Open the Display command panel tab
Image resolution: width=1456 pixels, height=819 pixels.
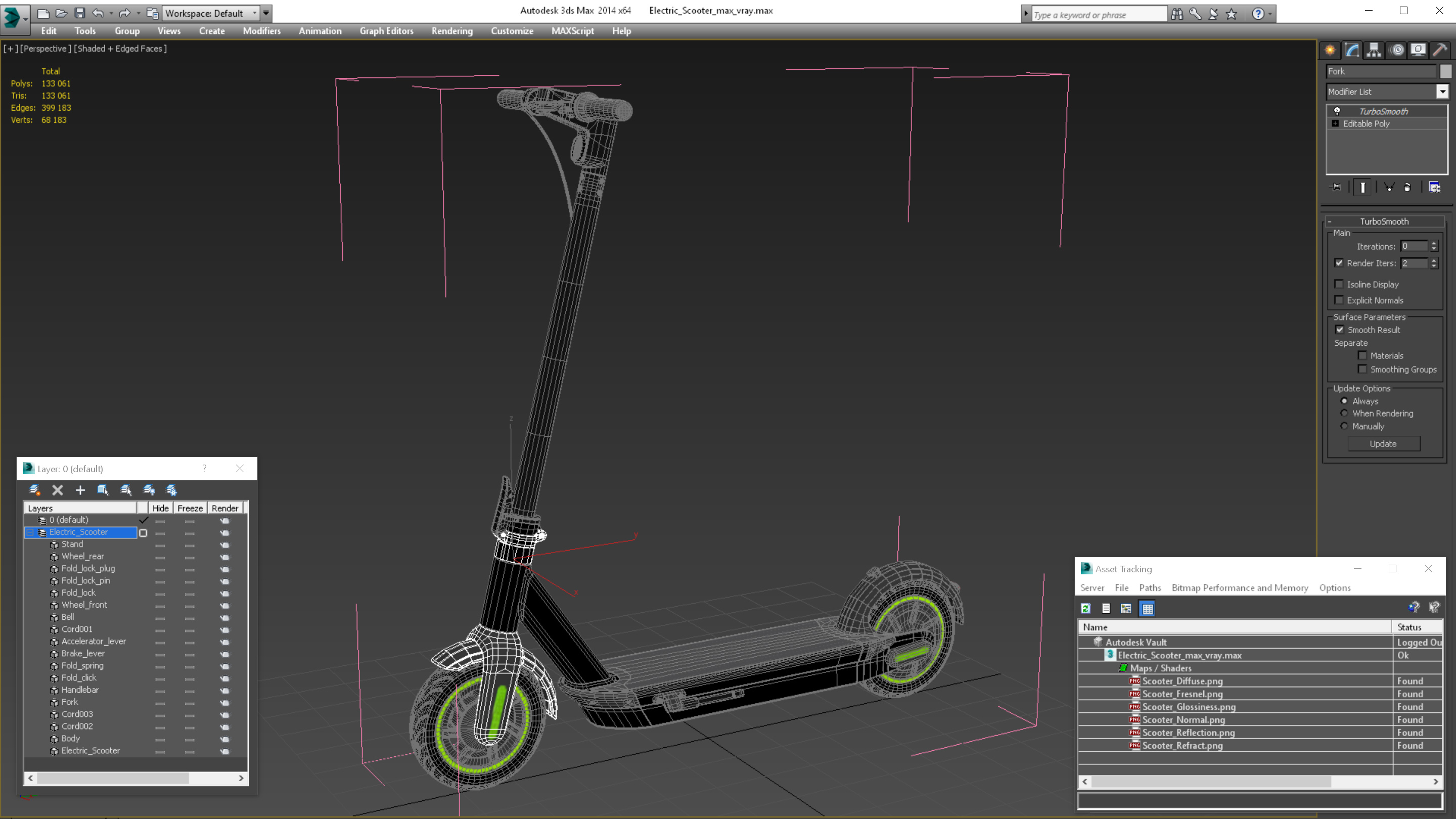pos(1418,50)
